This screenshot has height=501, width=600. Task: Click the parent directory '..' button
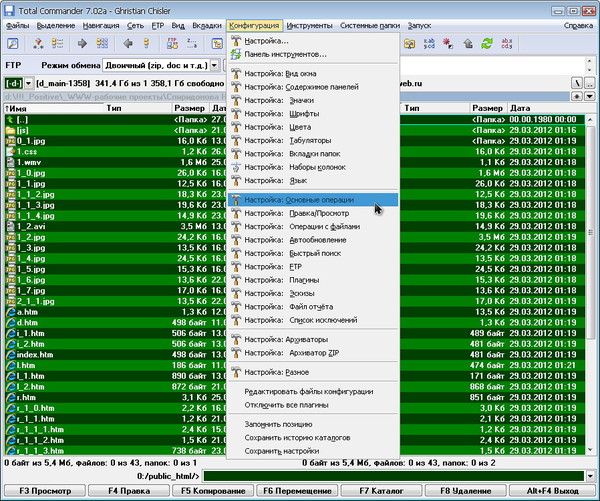coord(590,83)
